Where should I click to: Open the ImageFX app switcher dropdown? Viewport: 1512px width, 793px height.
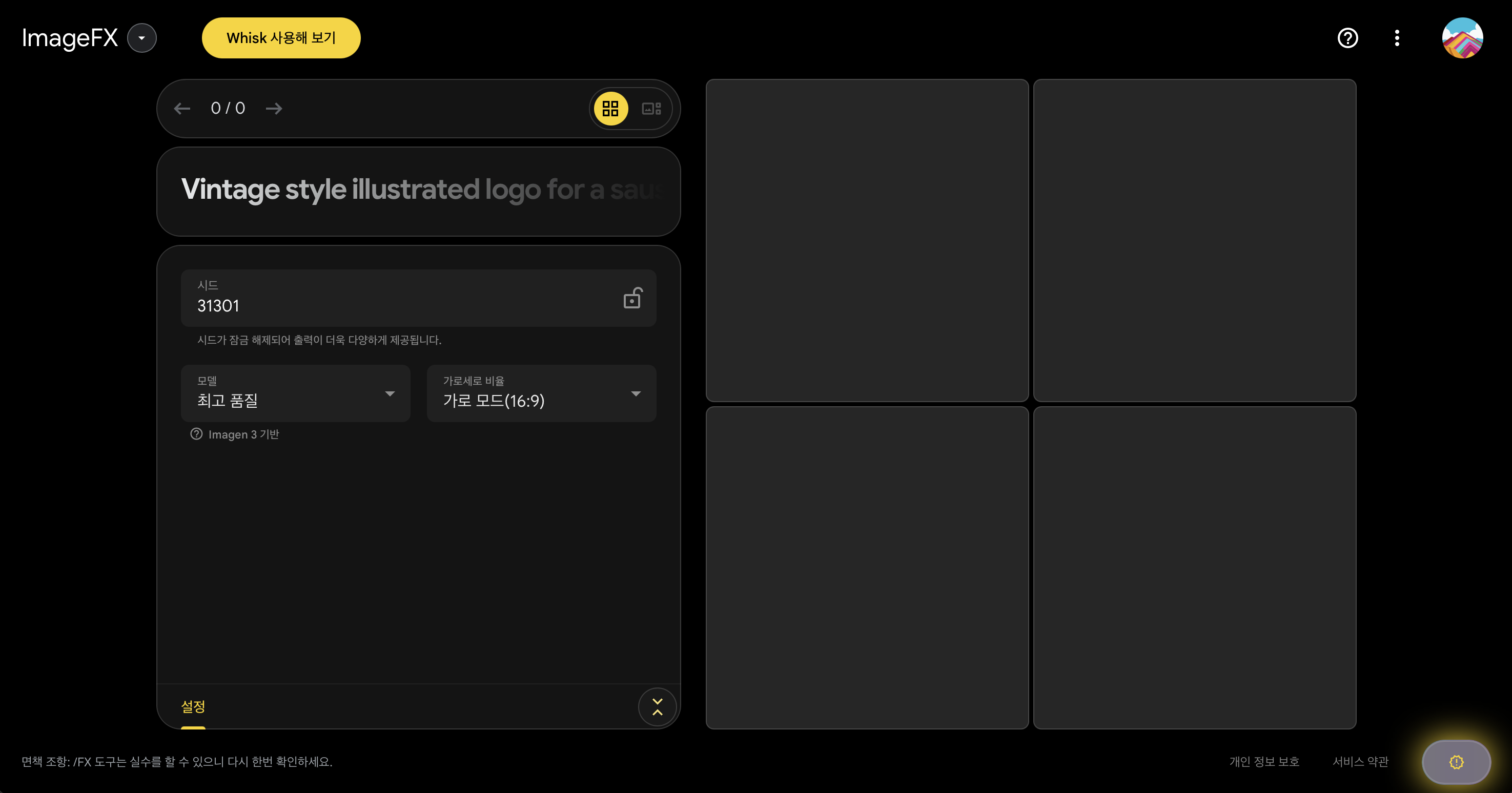(141, 38)
